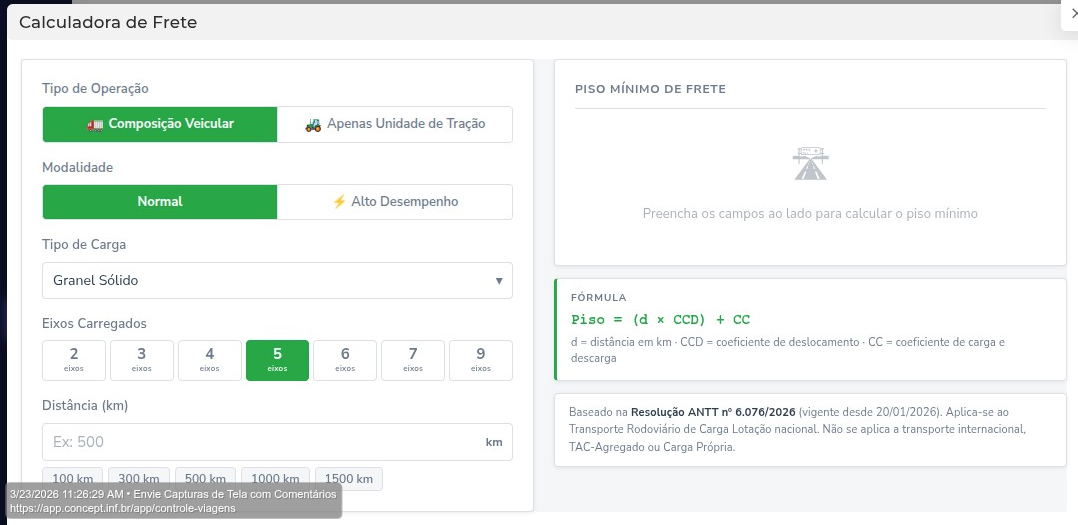The height and width of the screenshot is (525, 1078).
Task: Close the Calculadora de Frete dialog
Action: point(1071,12)
